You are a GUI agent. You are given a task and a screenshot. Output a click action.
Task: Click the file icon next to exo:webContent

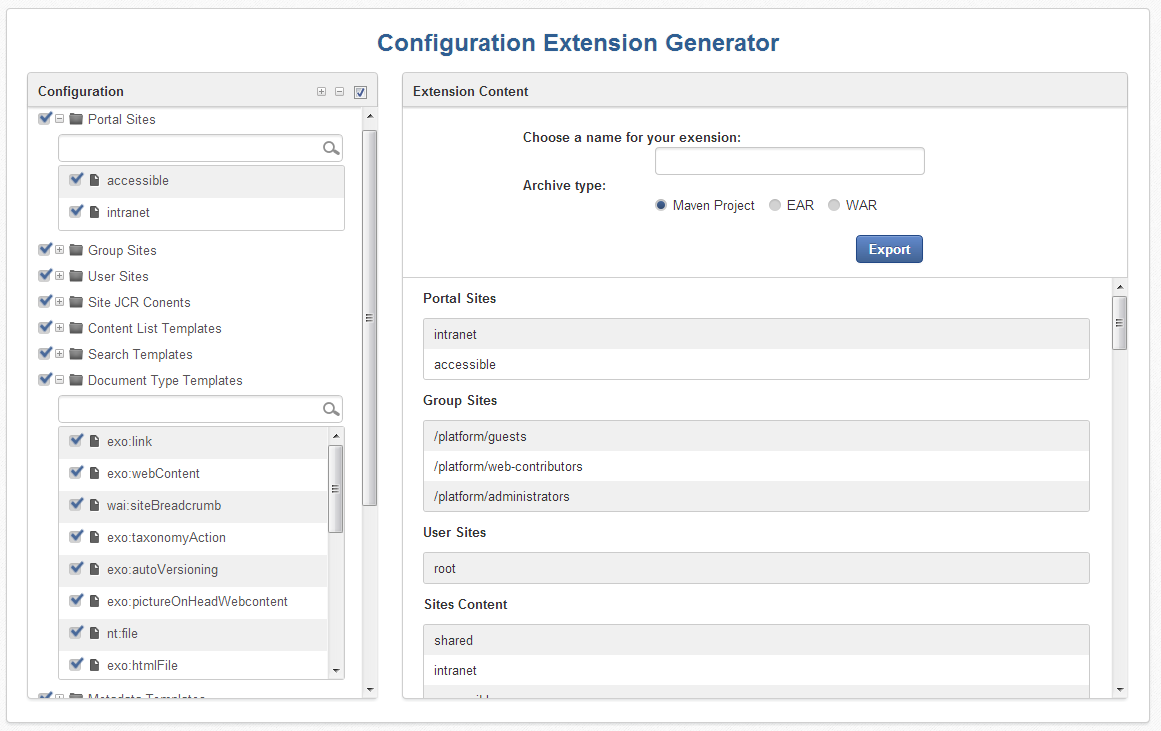coord(94,473)
